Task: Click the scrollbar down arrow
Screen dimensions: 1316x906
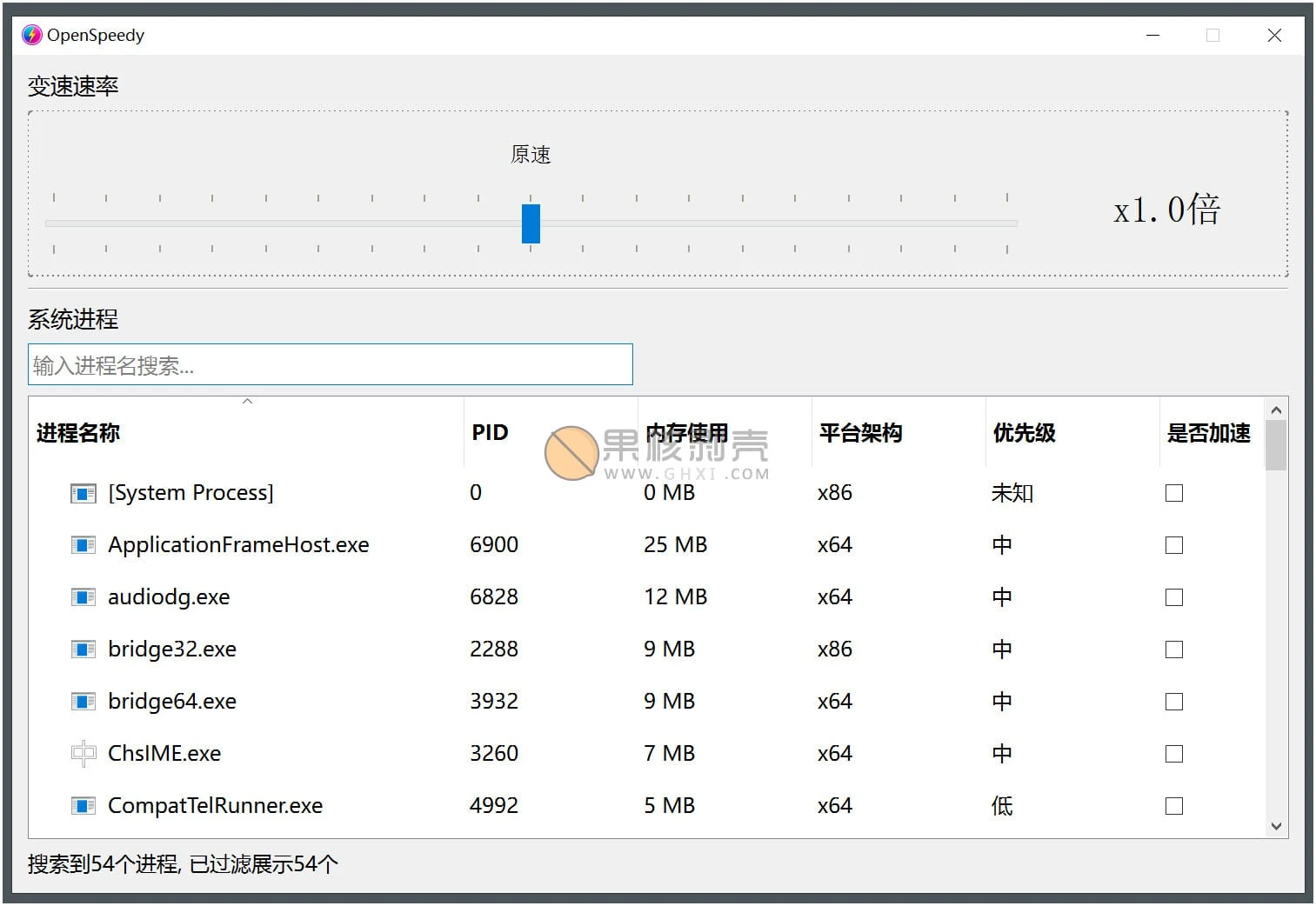Action: pyautogui.click(x=1275, y=826)
